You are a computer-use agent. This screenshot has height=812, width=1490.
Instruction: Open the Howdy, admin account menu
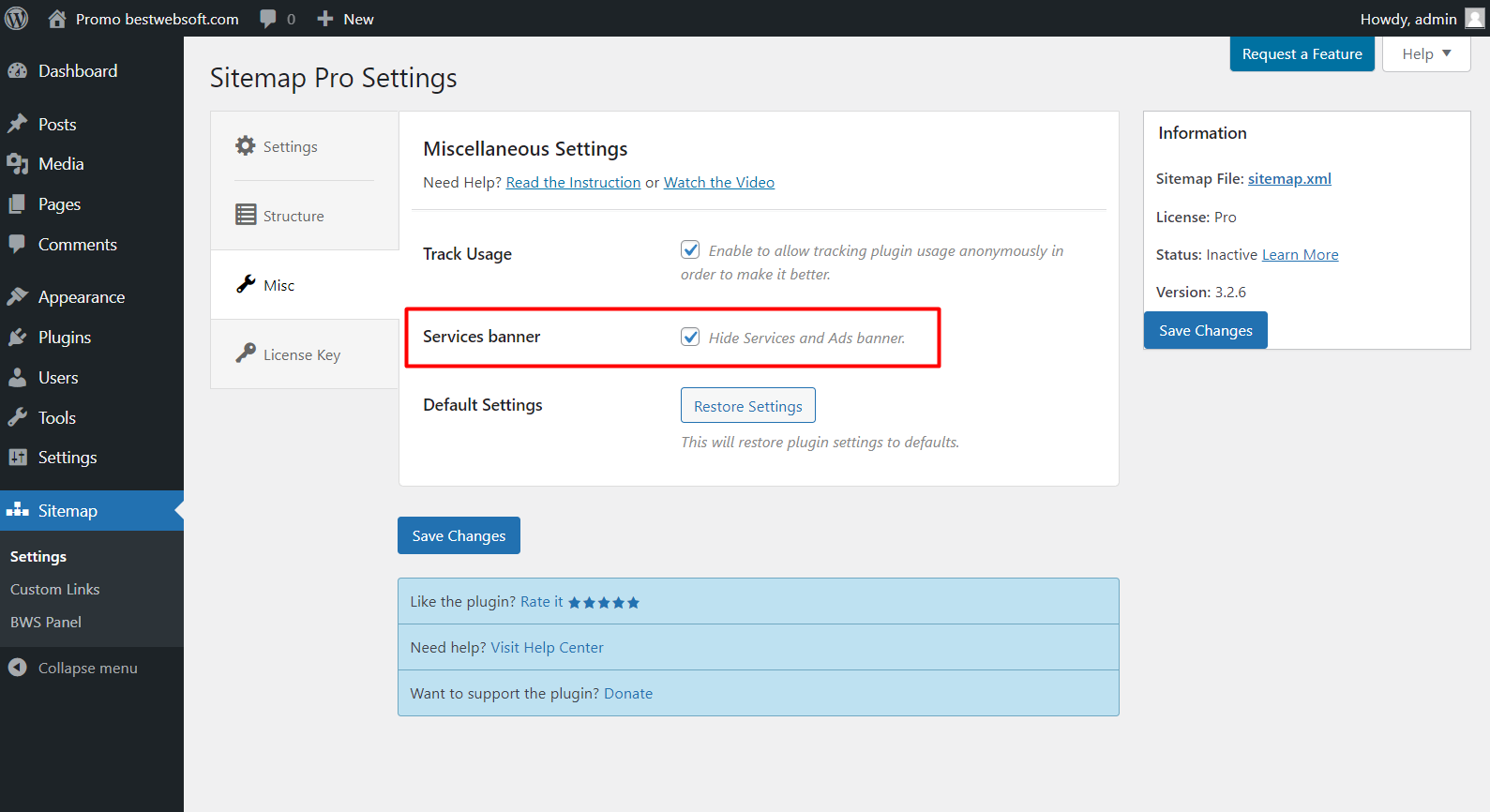tap(1422, 19)
